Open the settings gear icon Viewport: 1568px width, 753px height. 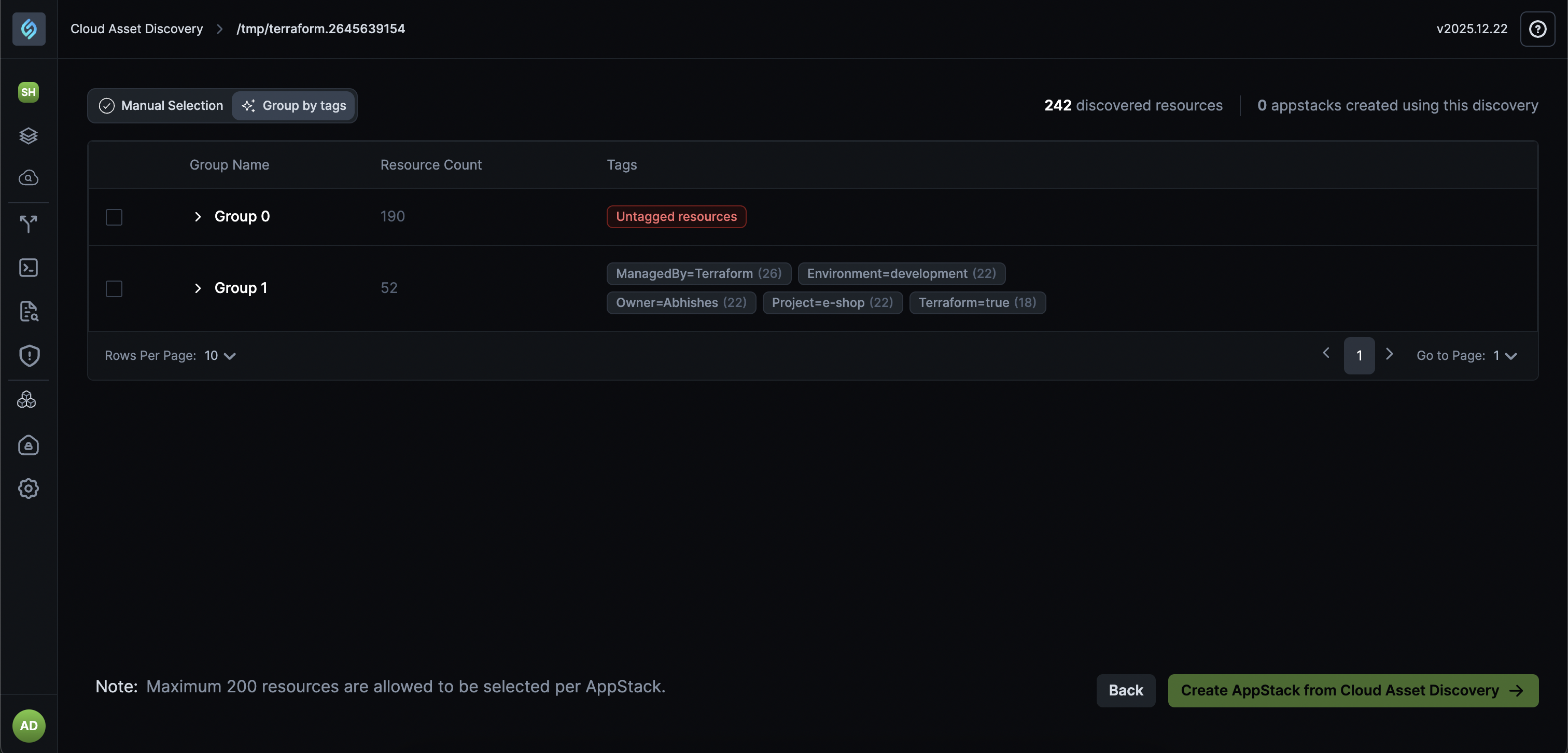(x=29, y=488)
